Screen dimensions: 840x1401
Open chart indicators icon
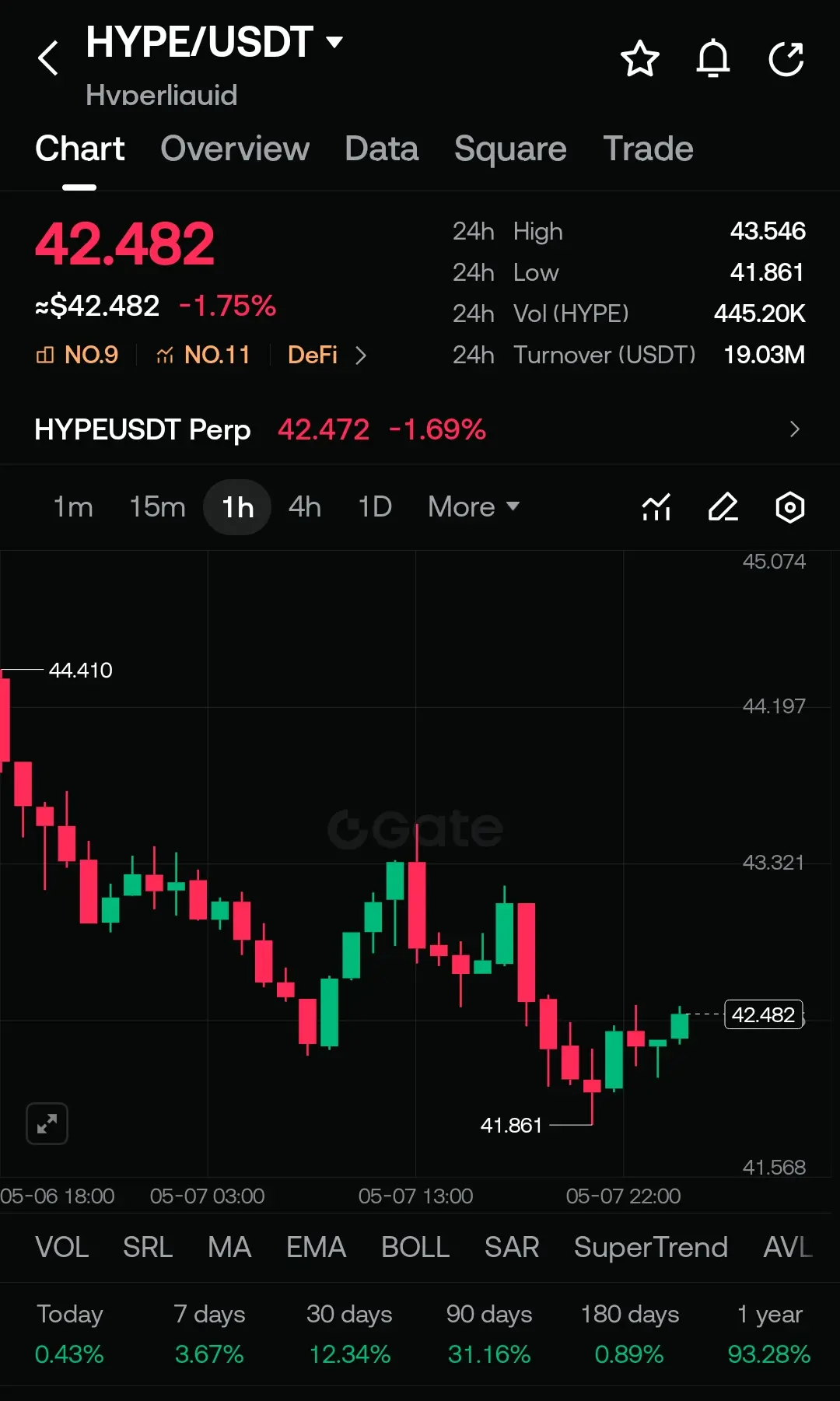tap(656, 507)
